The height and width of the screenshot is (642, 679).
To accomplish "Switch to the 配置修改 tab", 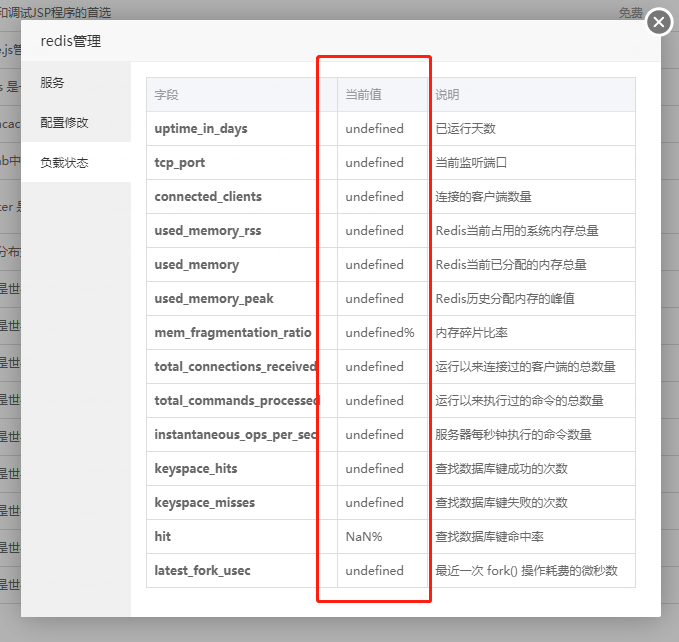I will pyautogui.click(x=76, y=122).
